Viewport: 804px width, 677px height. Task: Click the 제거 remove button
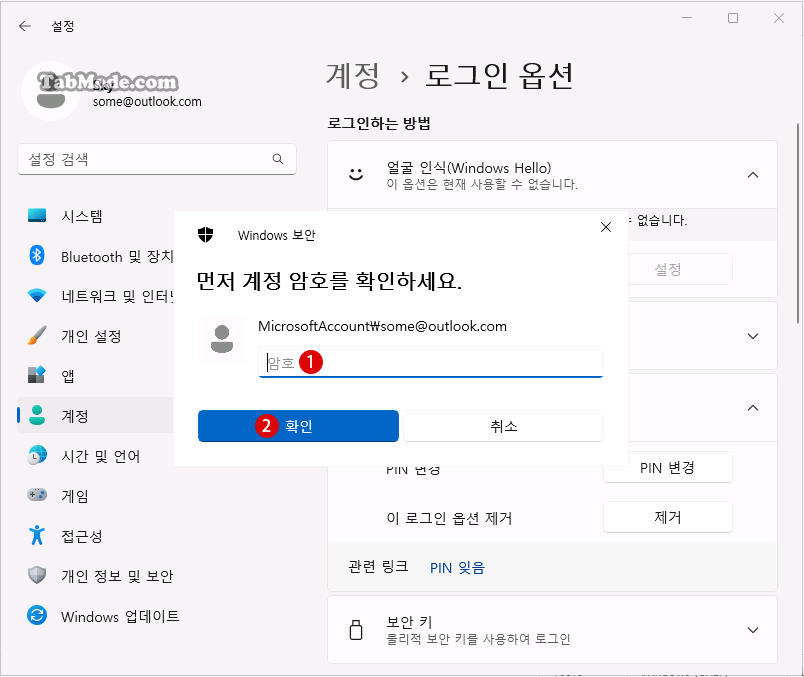(x=668, y=517)
